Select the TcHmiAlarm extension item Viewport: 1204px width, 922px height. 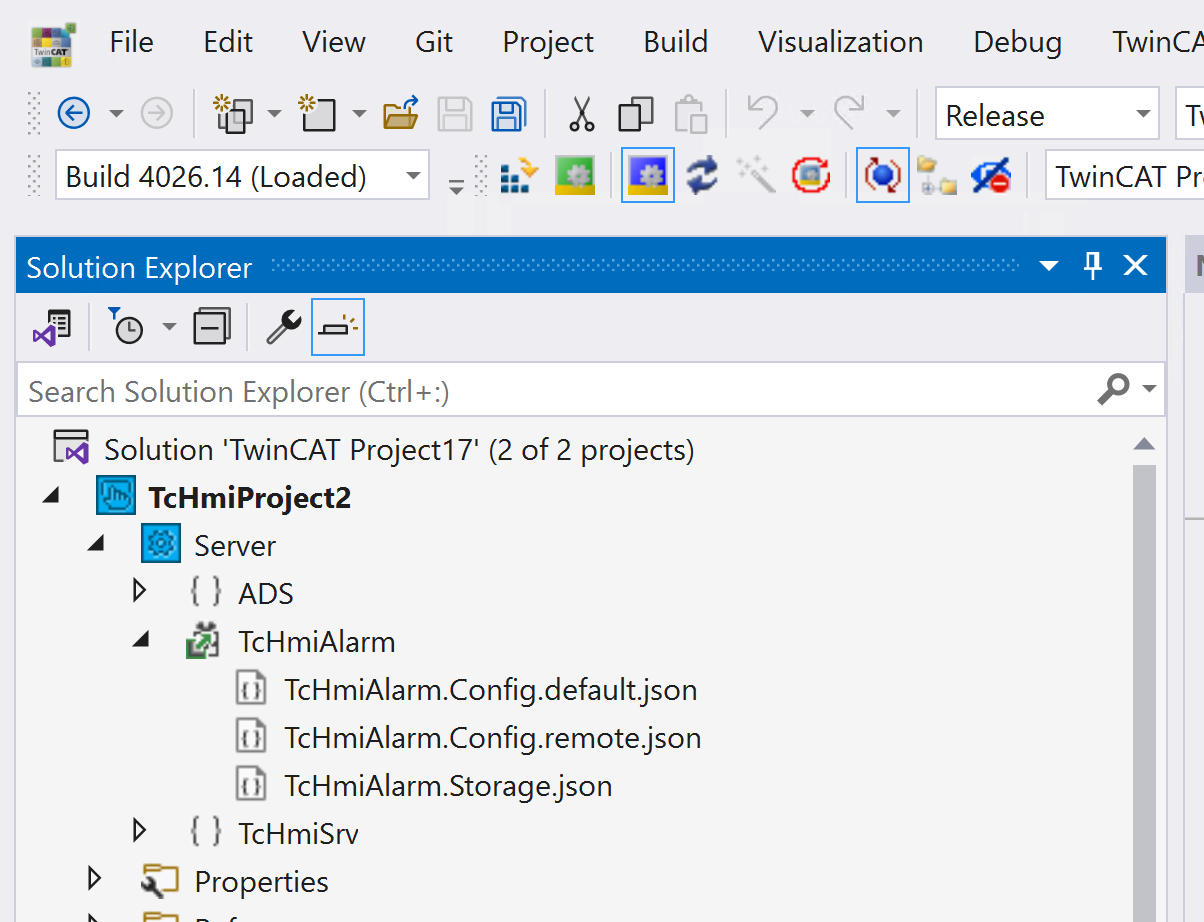point(317,642)
